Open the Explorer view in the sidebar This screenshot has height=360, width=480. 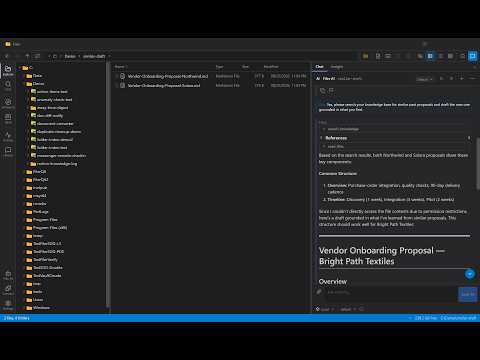(8, 70)
